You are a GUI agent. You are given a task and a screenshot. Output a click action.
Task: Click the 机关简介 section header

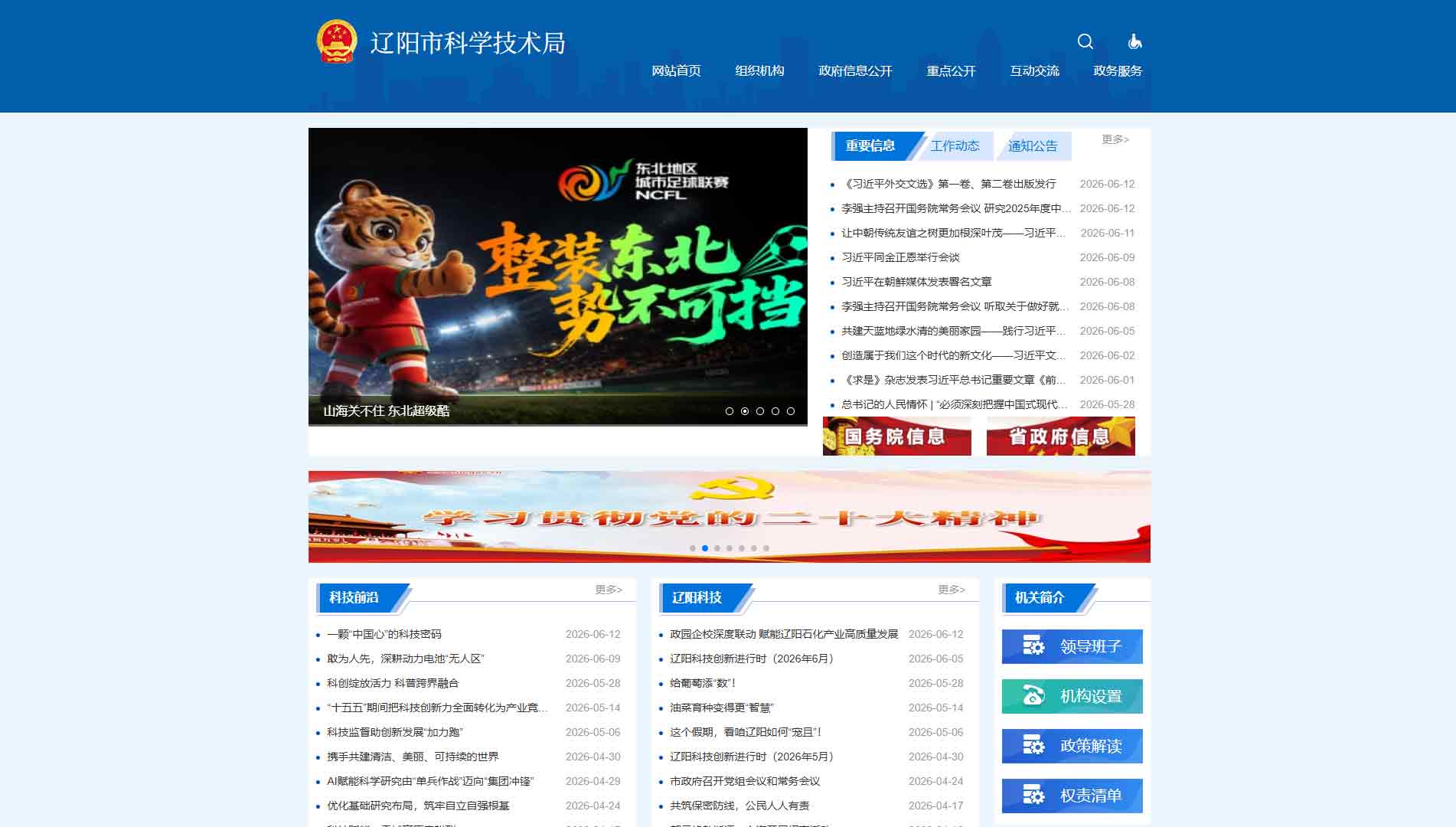click(x=1040, y=597)
